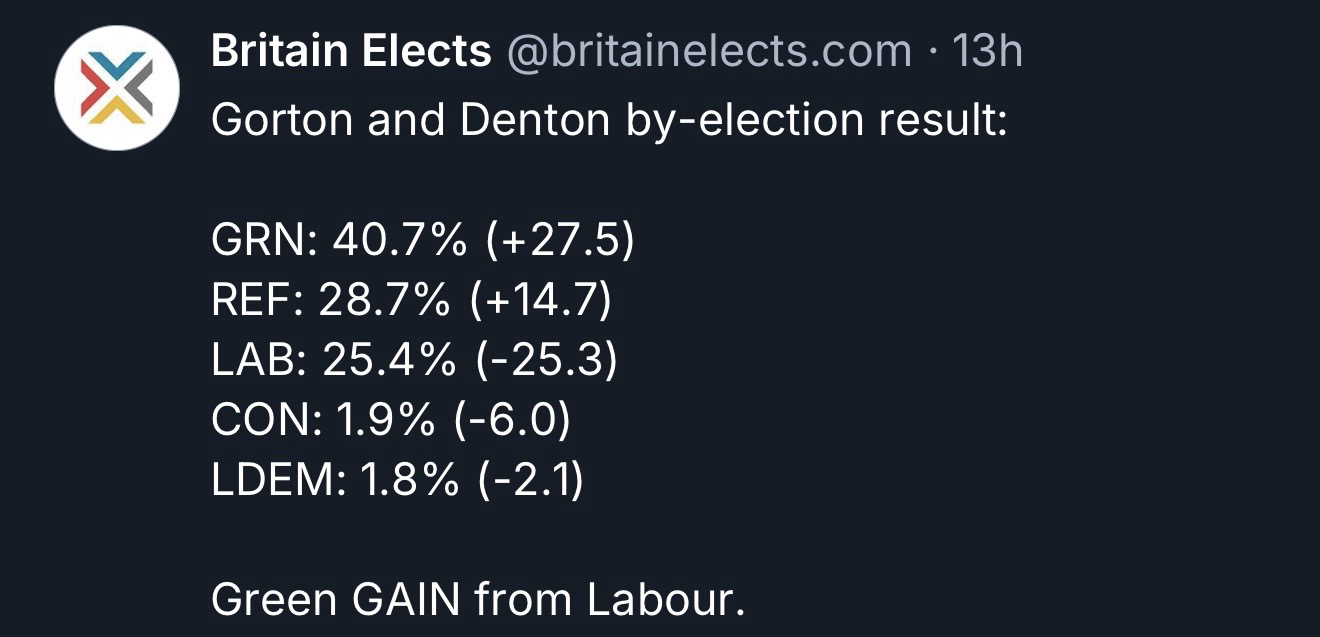Screen dimensions: 1320x637
Task: Open the post's 13h timestamp
Action: coord(986,52)
